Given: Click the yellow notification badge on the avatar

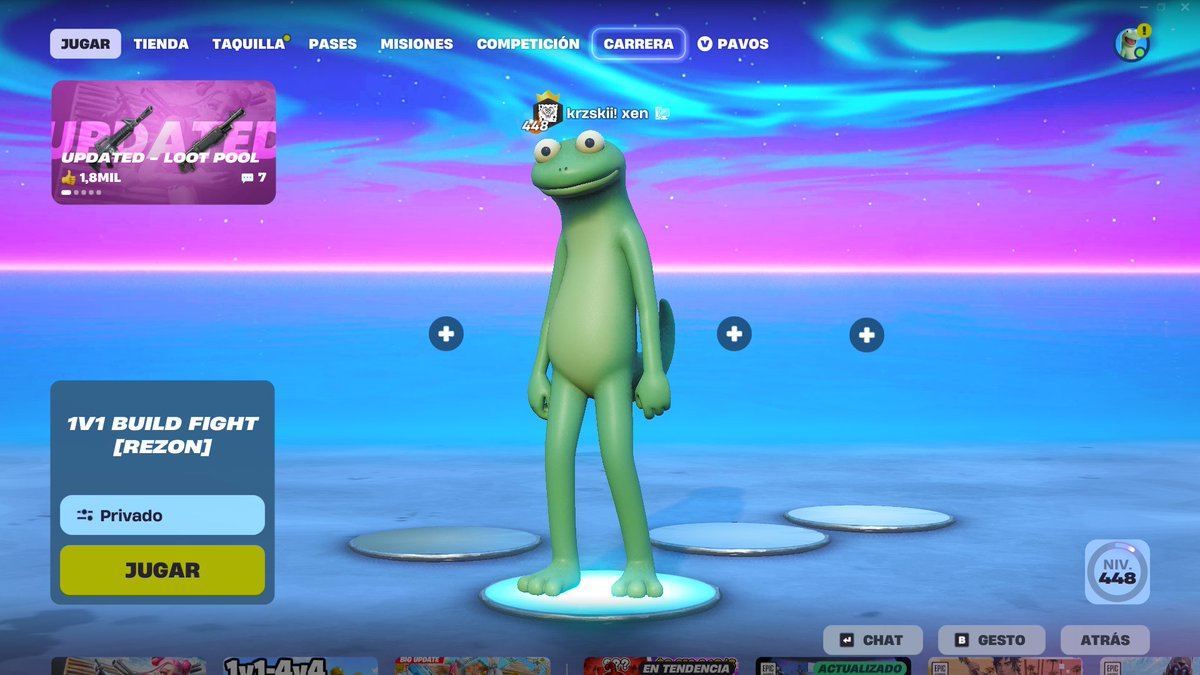Looking at the screenshot, I should point(1144,31).
